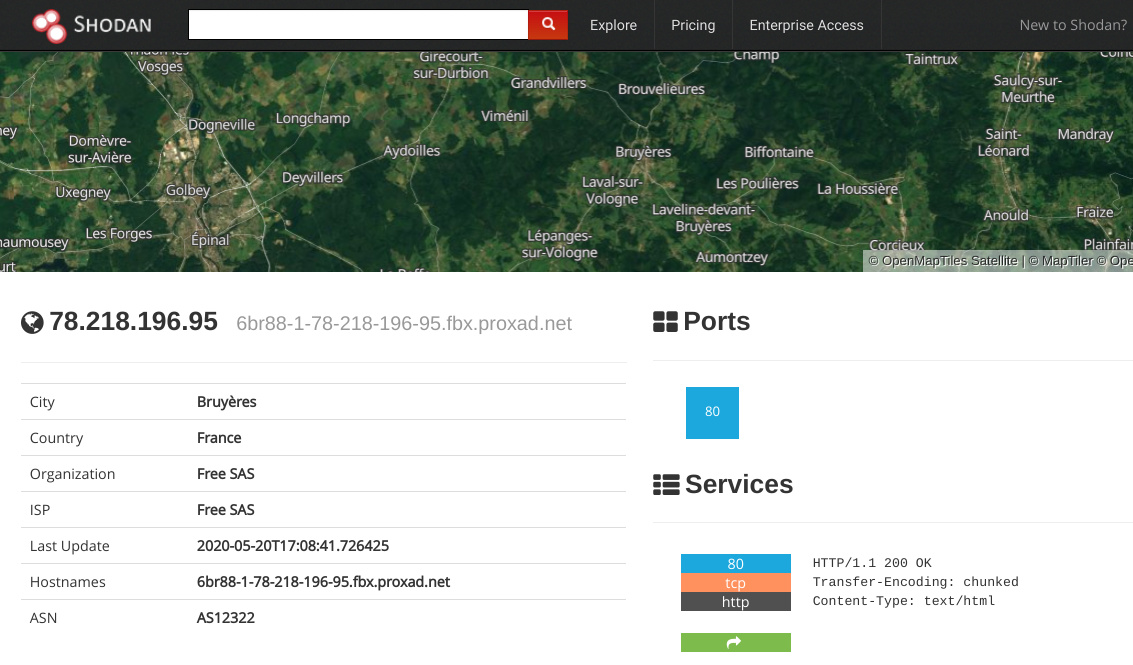Click the ISP value Free SAS
Screen dimensions: 1133x665
(225, 510)
